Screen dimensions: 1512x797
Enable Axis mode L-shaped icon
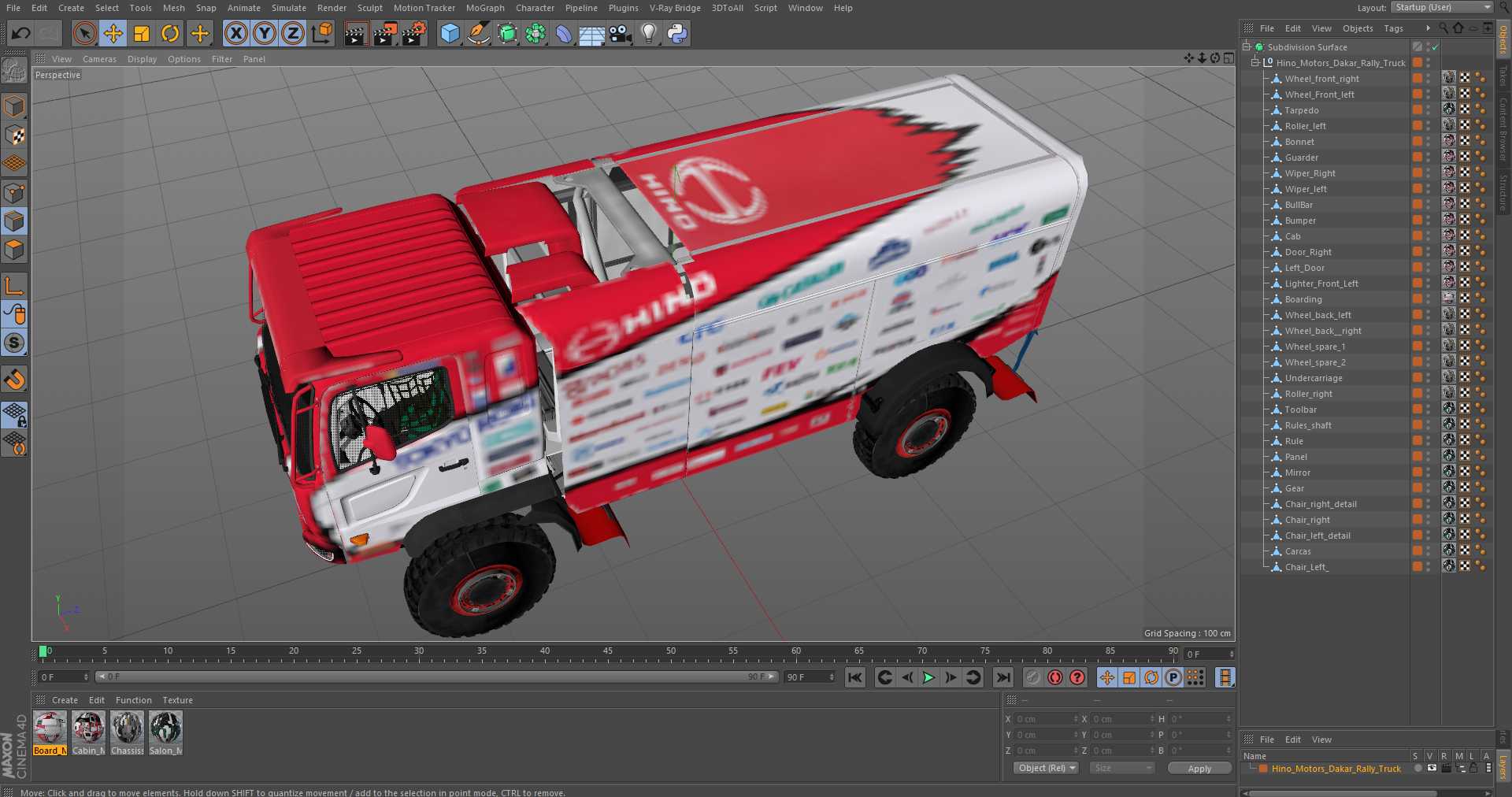coord(14,285)
